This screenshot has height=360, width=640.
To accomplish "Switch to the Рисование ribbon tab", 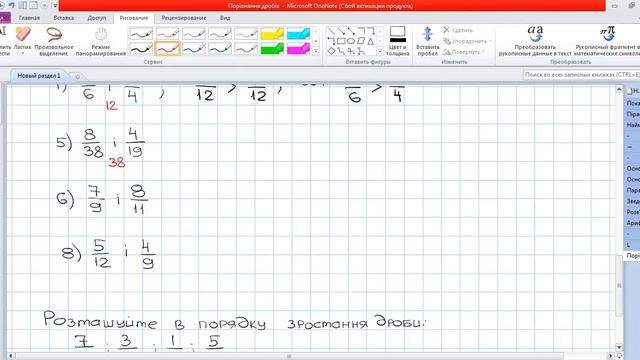I will click(134, 18).
